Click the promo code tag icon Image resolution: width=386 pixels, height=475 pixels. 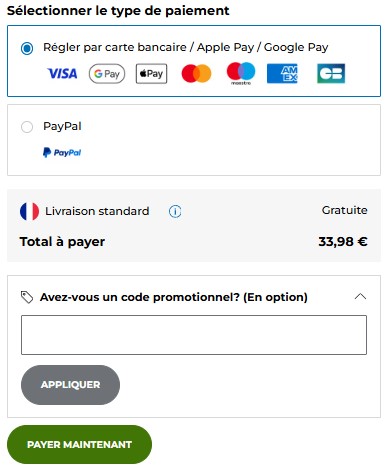click(27, 297)
